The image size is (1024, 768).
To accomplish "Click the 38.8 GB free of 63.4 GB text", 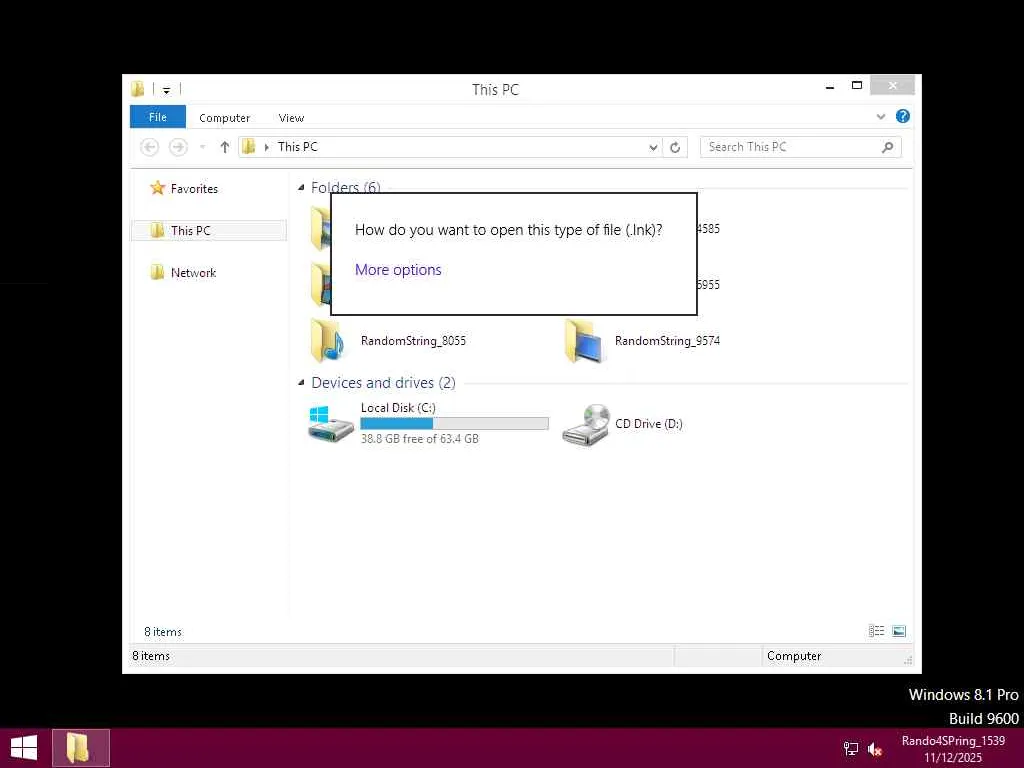I will tap(419, 439).
